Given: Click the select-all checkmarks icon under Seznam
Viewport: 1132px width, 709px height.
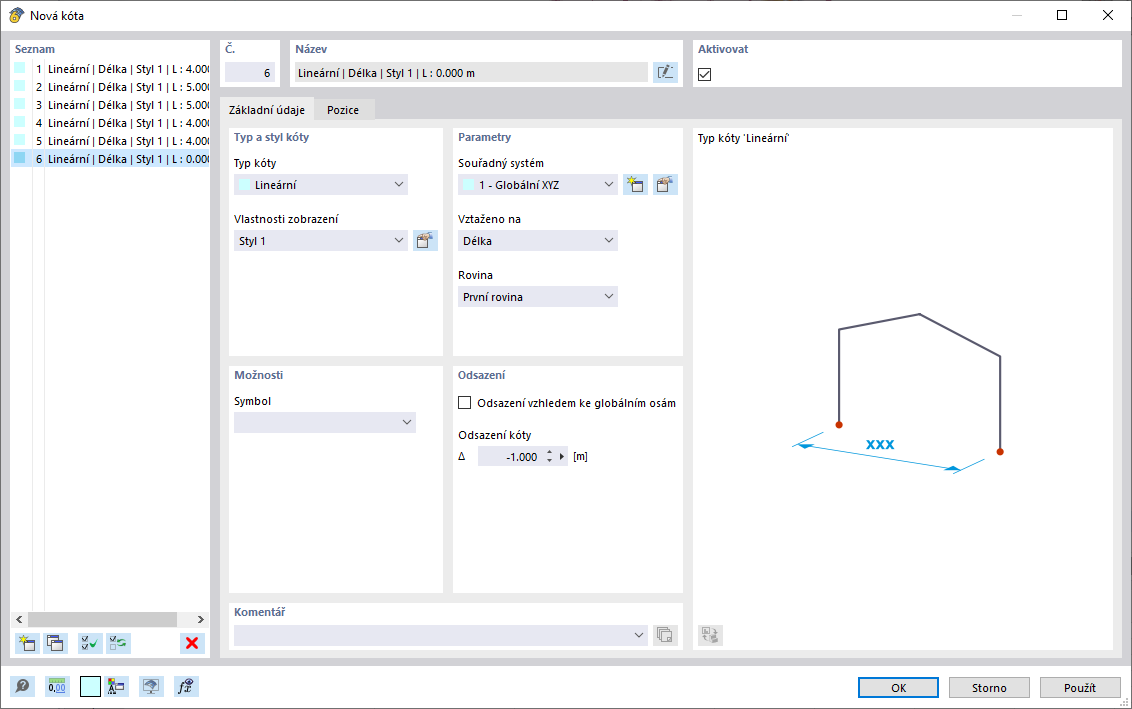Looking at the screenshot, I should (90, 643).
